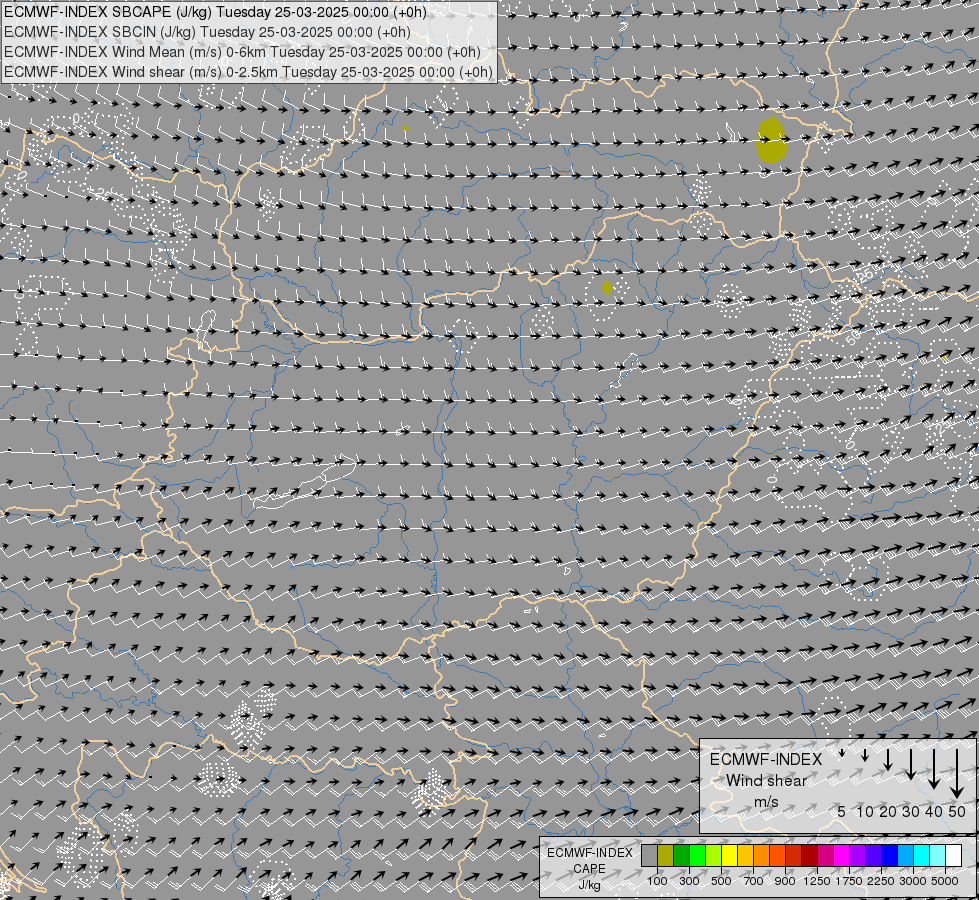Image resolution: width=979 pixels, height=900 pixels.
Task: Click the lime yellow-green CAPE legend swatch
Action: [x=714, y=855]
